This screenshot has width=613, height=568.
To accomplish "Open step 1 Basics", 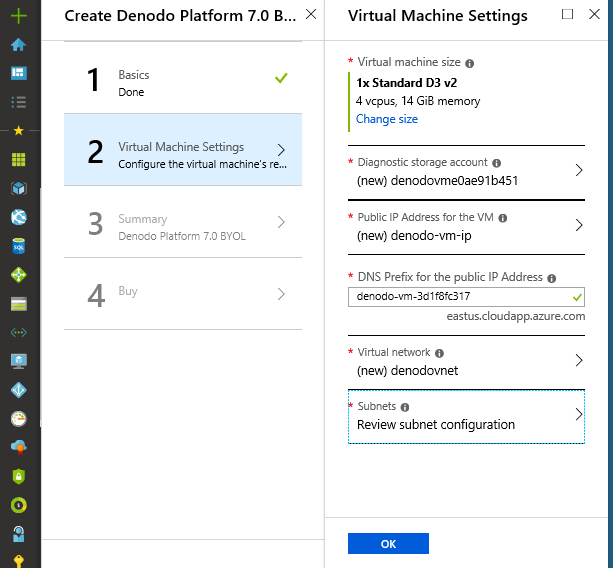I will coord(183,78).
